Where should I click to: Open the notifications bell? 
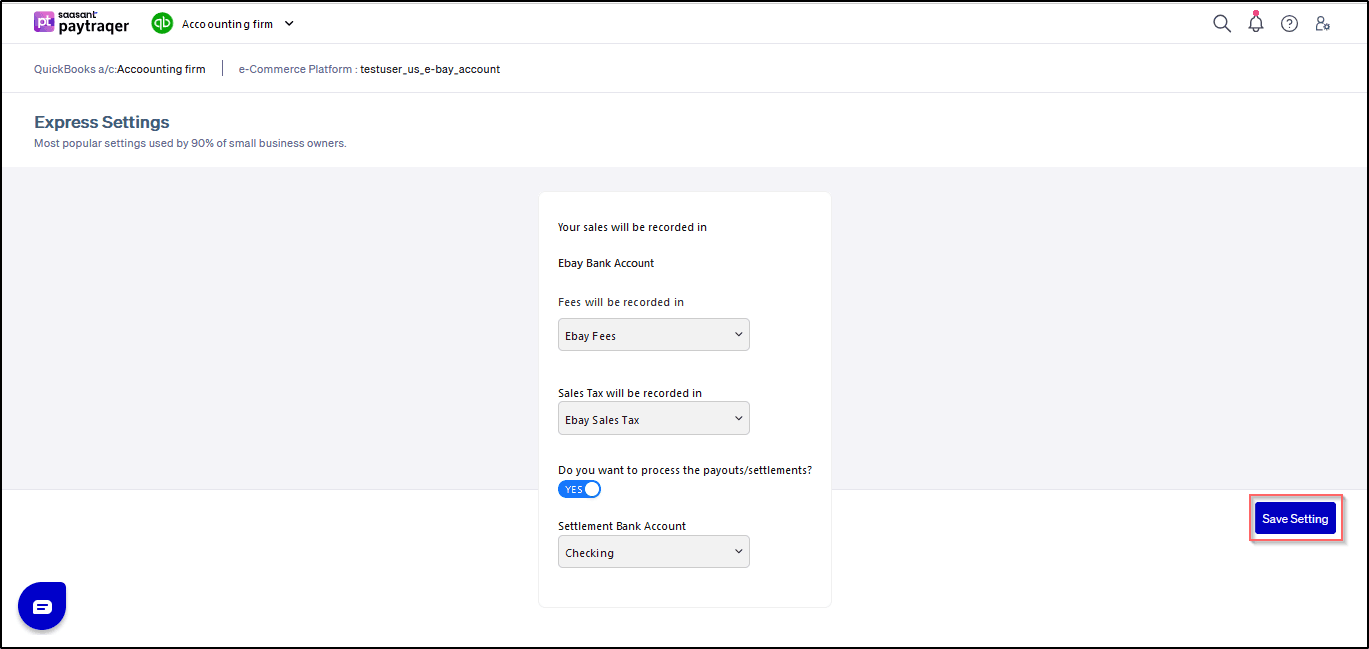click(1256, 24)
